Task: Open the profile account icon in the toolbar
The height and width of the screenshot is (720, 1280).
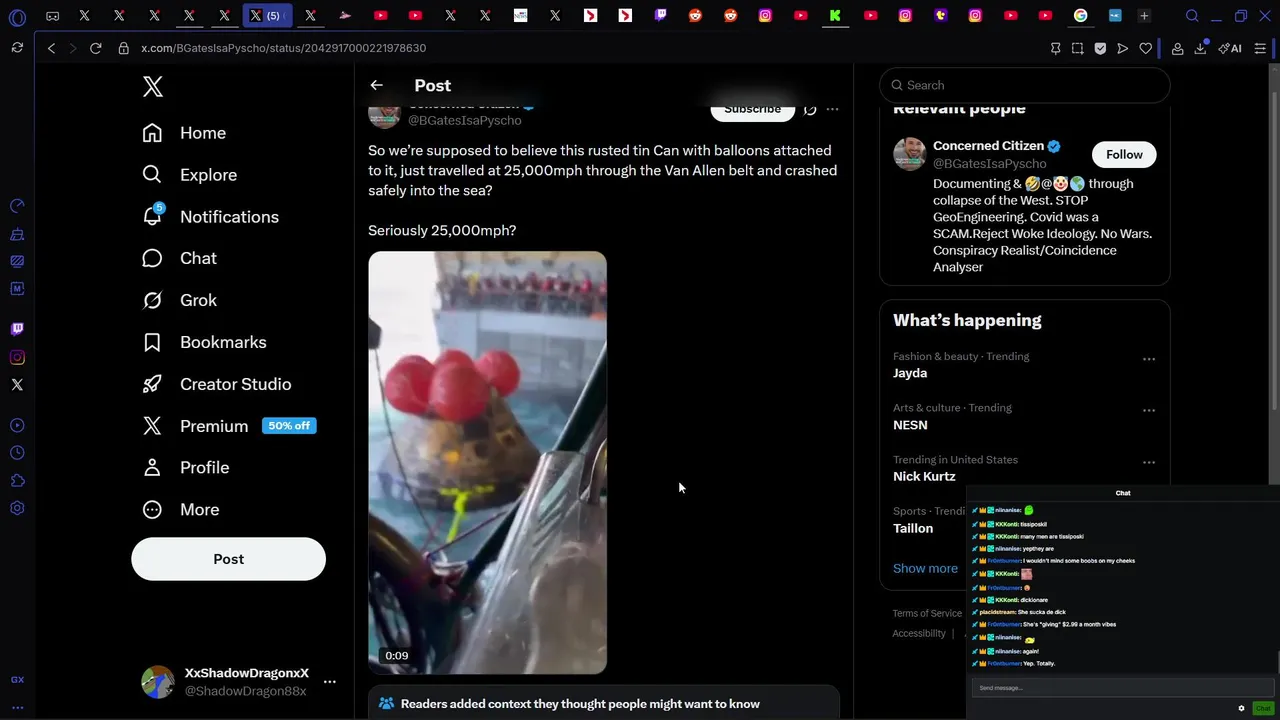Action: point(1178,48)
